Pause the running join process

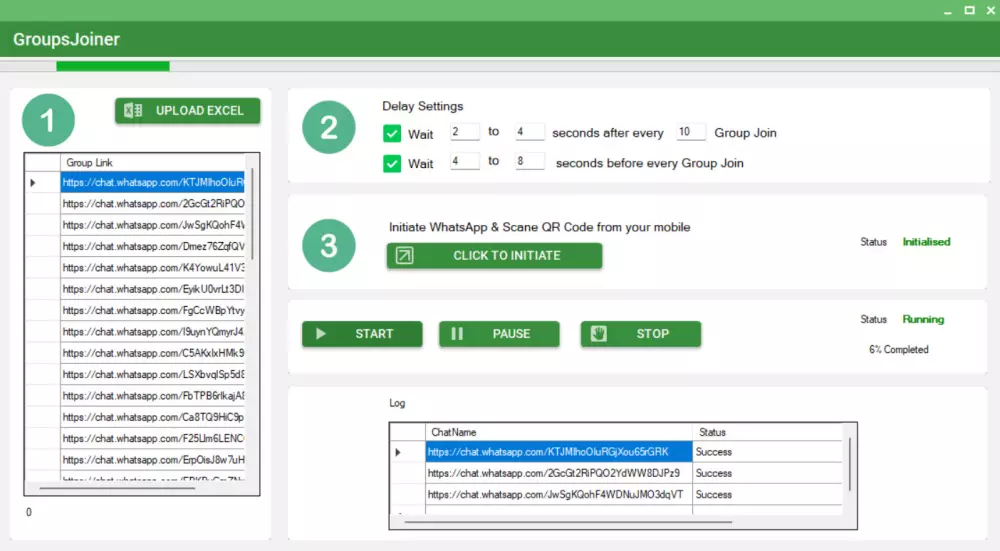pos(499,334)
